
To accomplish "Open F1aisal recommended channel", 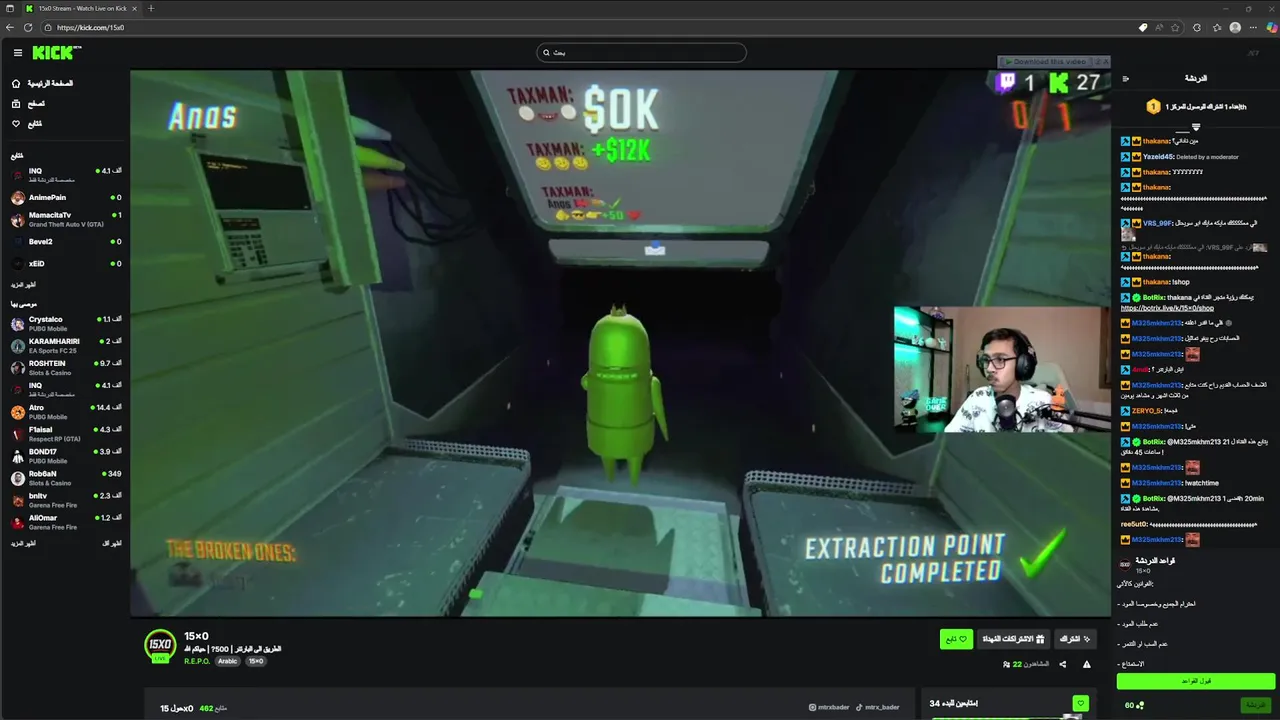I will 65,433.
